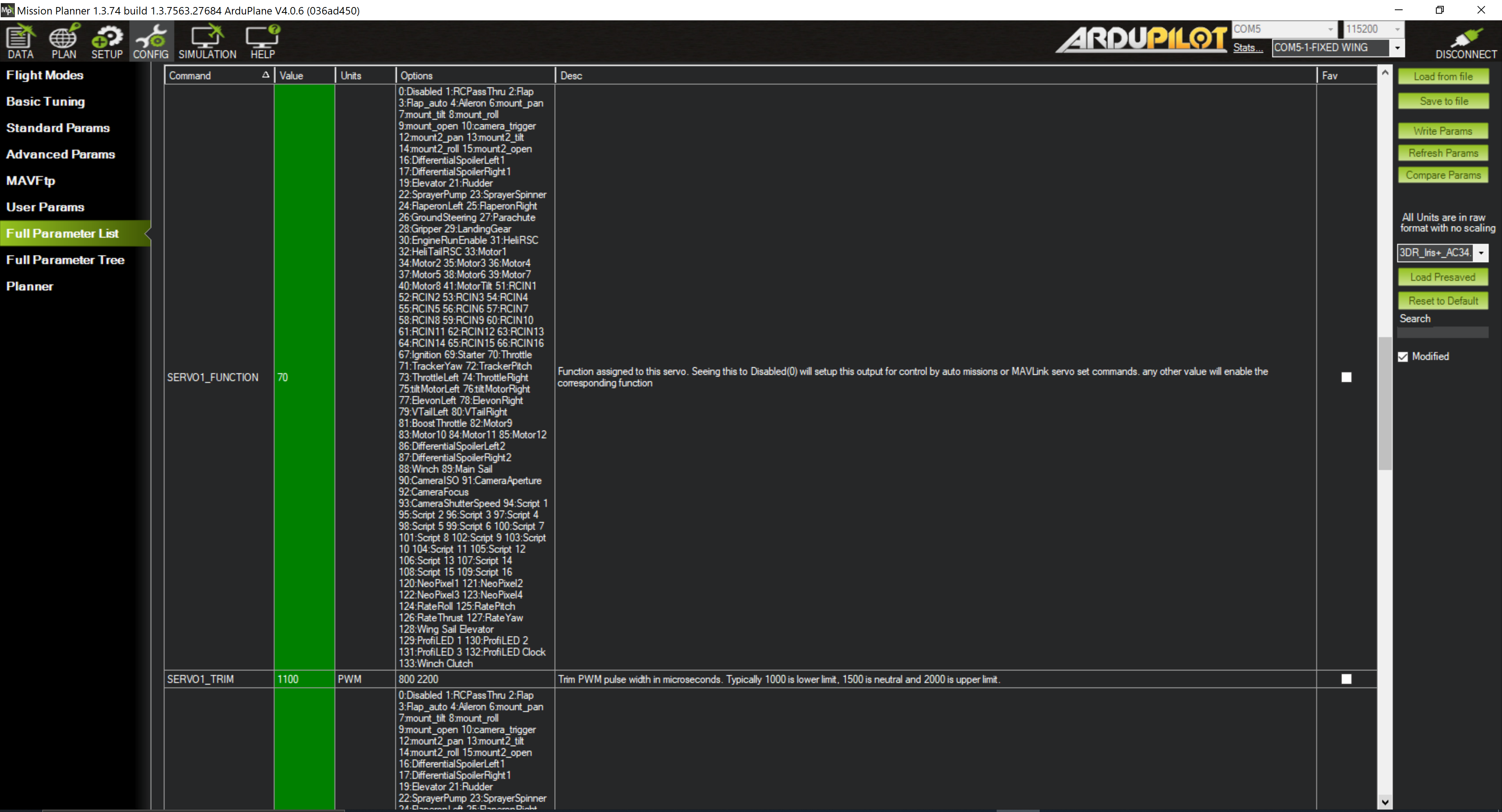Mark SERVO1_FUNCTION as favorite
The image size is (1502, 812).
tap(1346, 377)
